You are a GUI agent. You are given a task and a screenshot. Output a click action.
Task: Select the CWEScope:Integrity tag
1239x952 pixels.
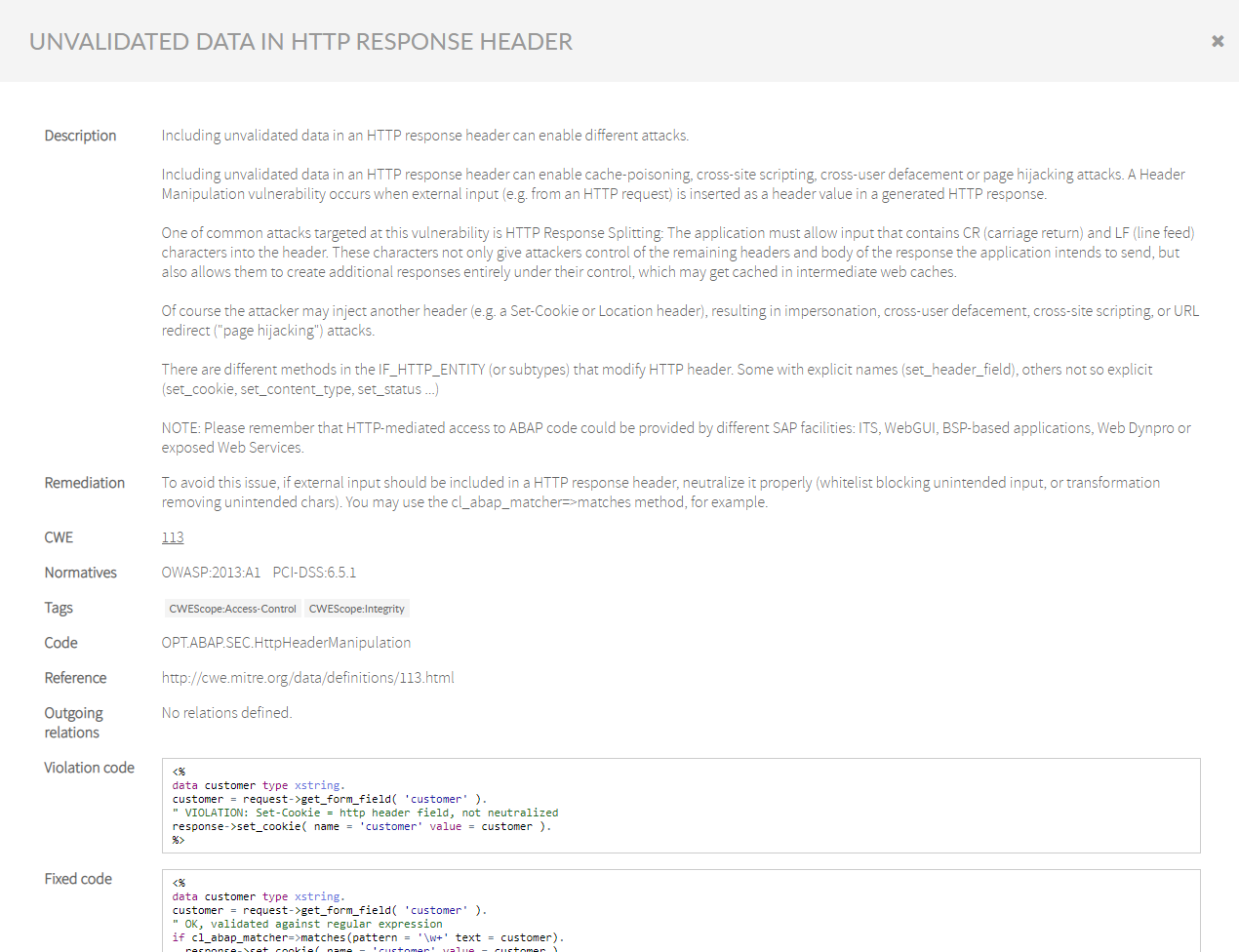pyautogui.click(x=357, y=608)
